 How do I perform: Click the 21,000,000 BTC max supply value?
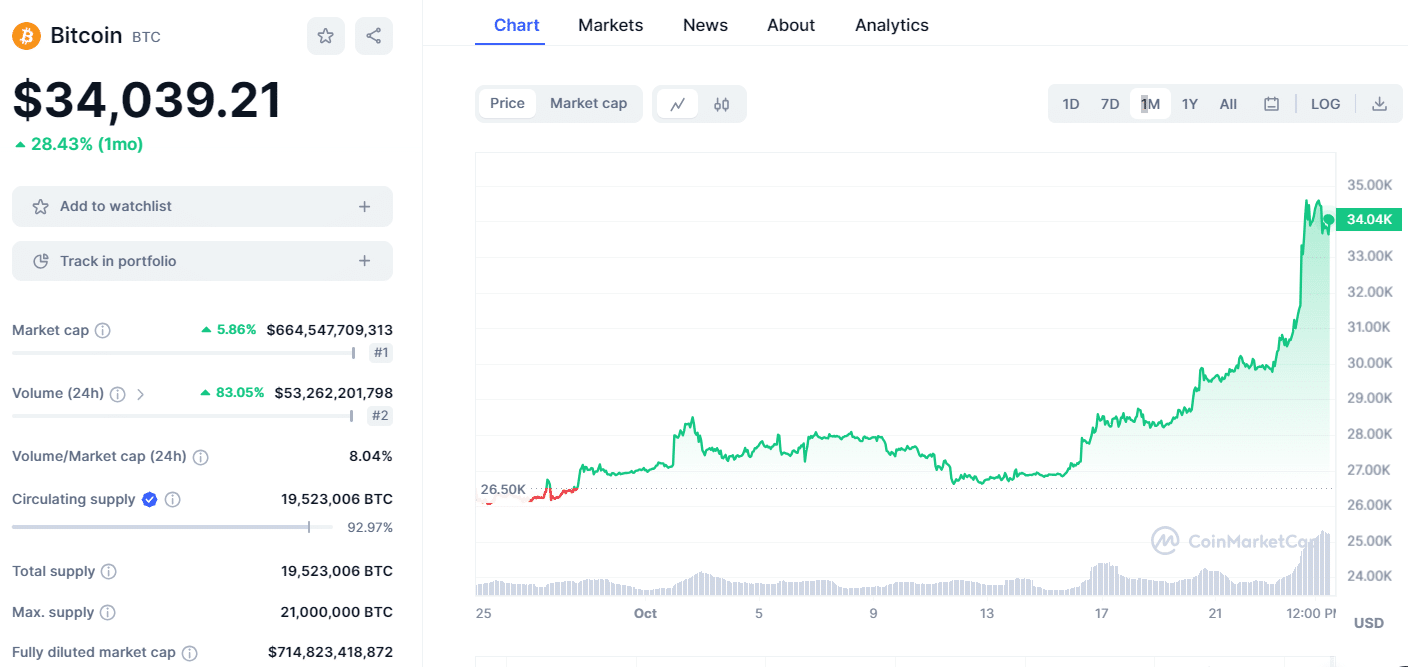(x=337, y=612)
